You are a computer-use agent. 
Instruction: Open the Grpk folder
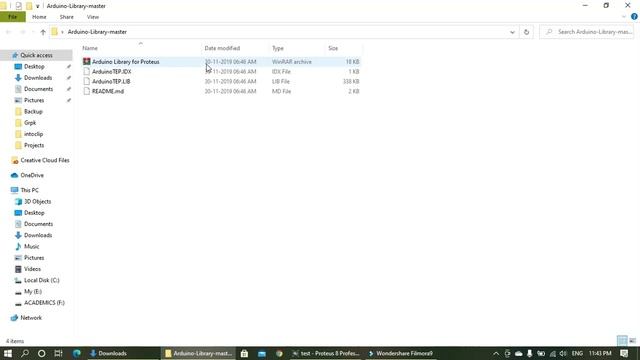(30, 122)
